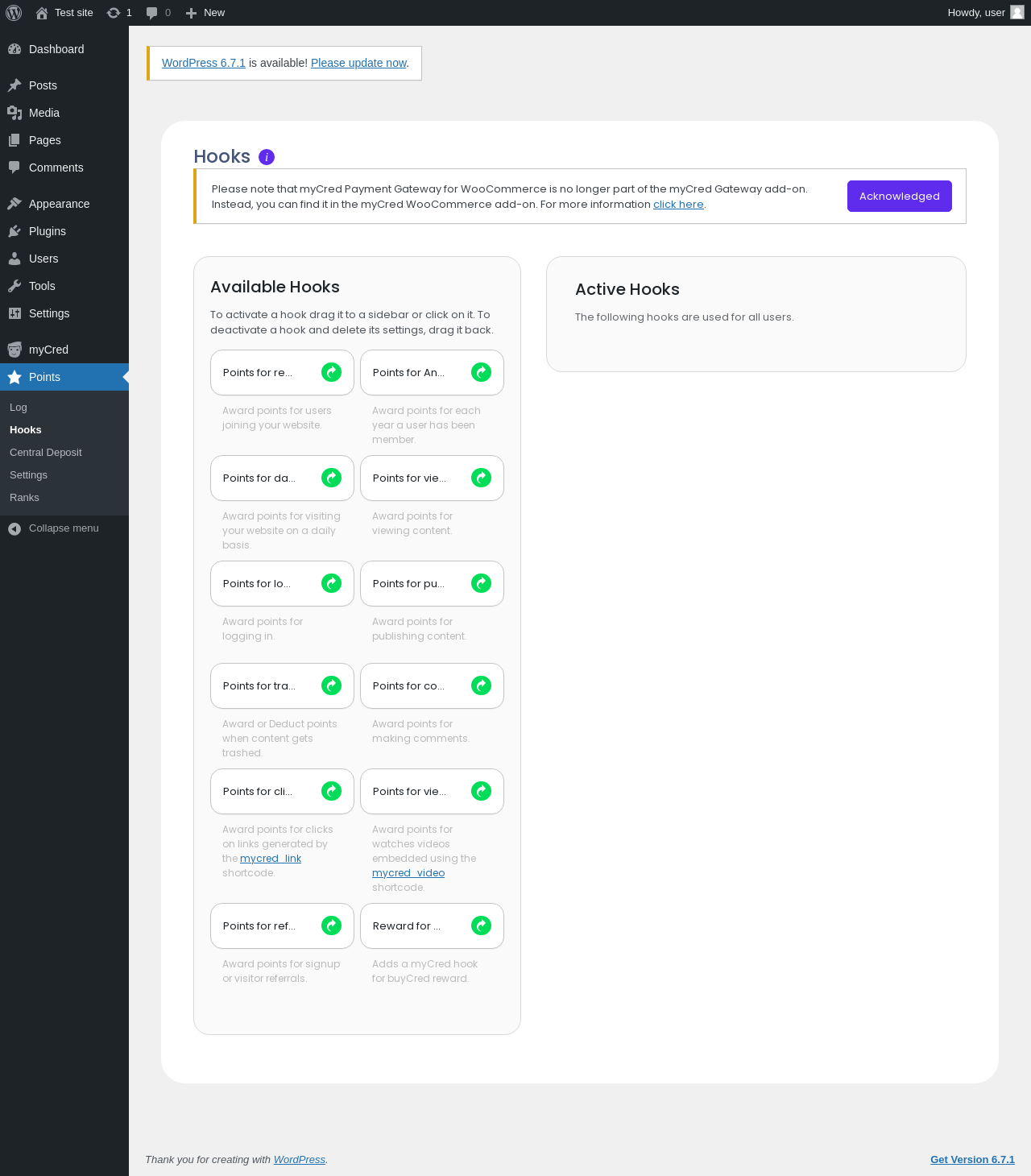Activate the 'Points for tra...' hook arrow icon
1031x1176 pixels.
[x=331, y=685]
